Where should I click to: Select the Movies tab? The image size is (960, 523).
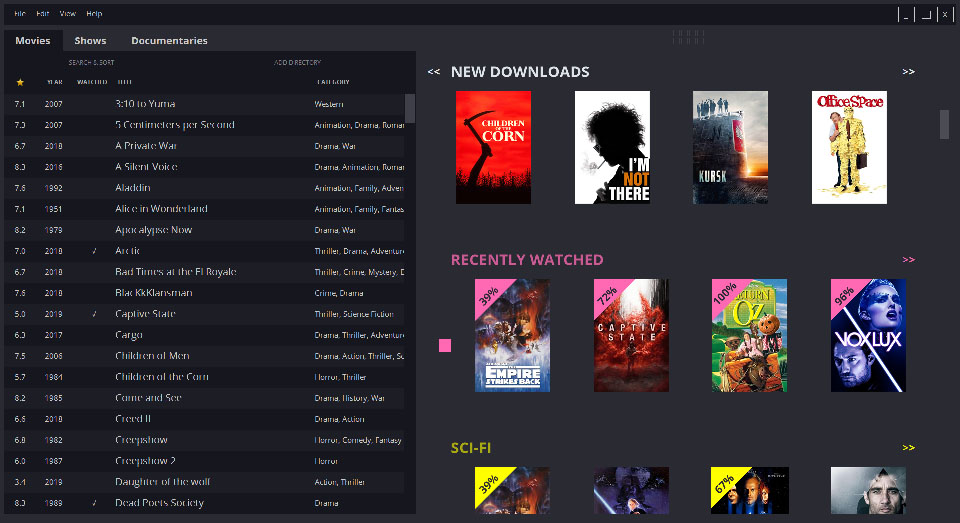[x=33, y=40]
